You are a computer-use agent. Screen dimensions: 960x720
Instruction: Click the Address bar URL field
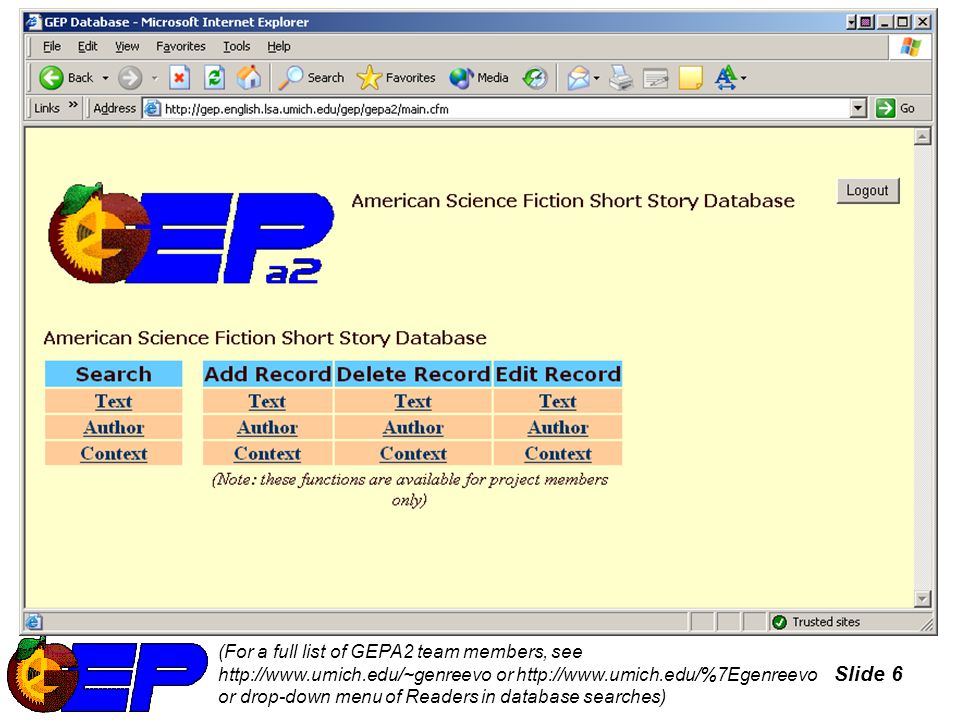tap(505, 109)
